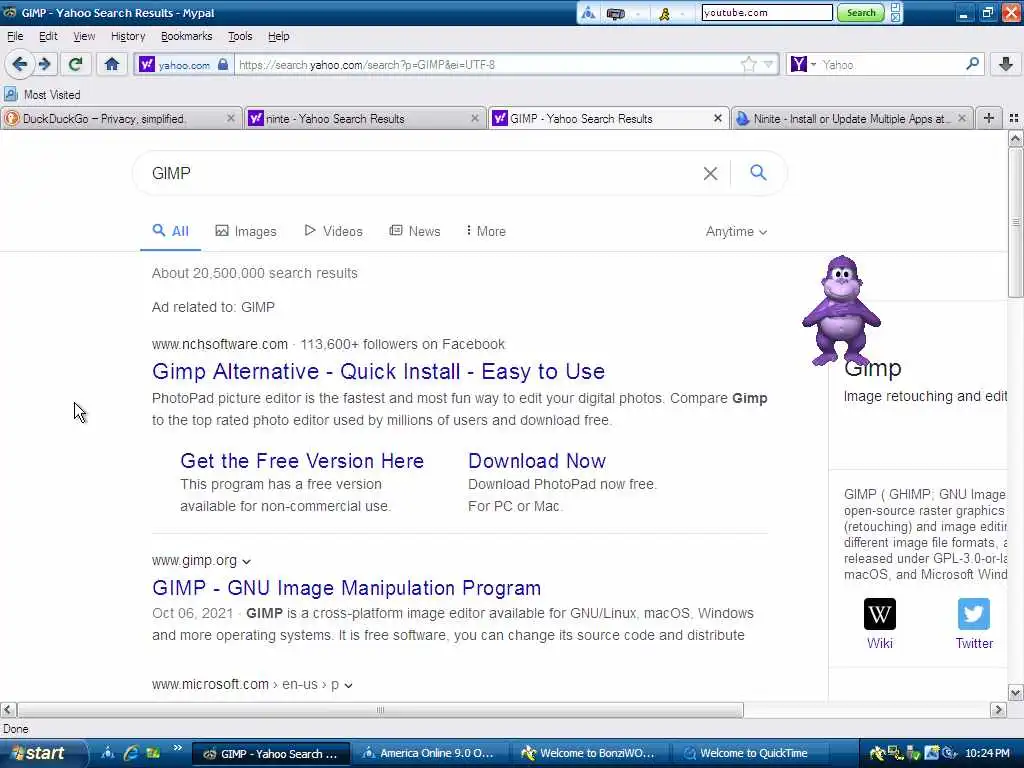Close the ninte Yahoo Search tab

click(x=475, y=118)
